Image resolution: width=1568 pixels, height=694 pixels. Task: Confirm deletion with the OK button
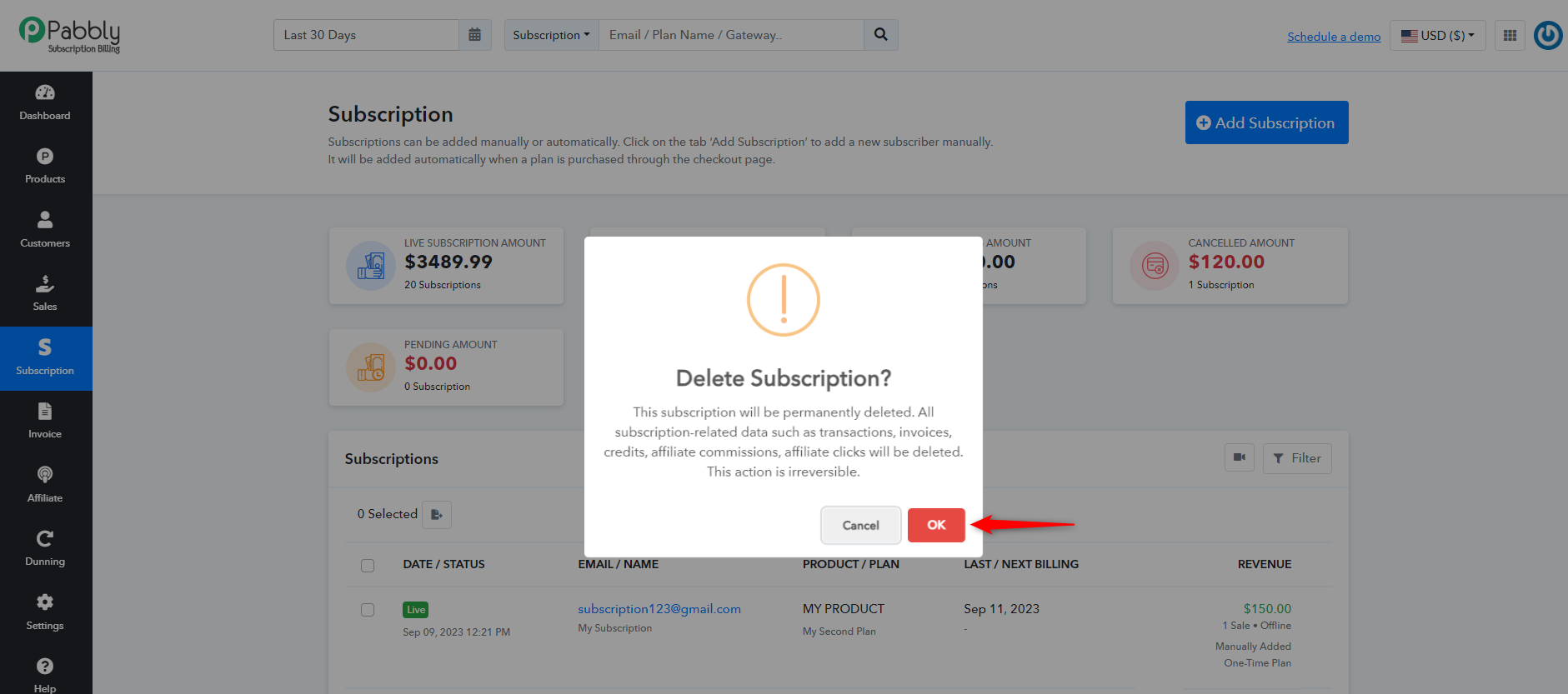click(x=936, y=525)
